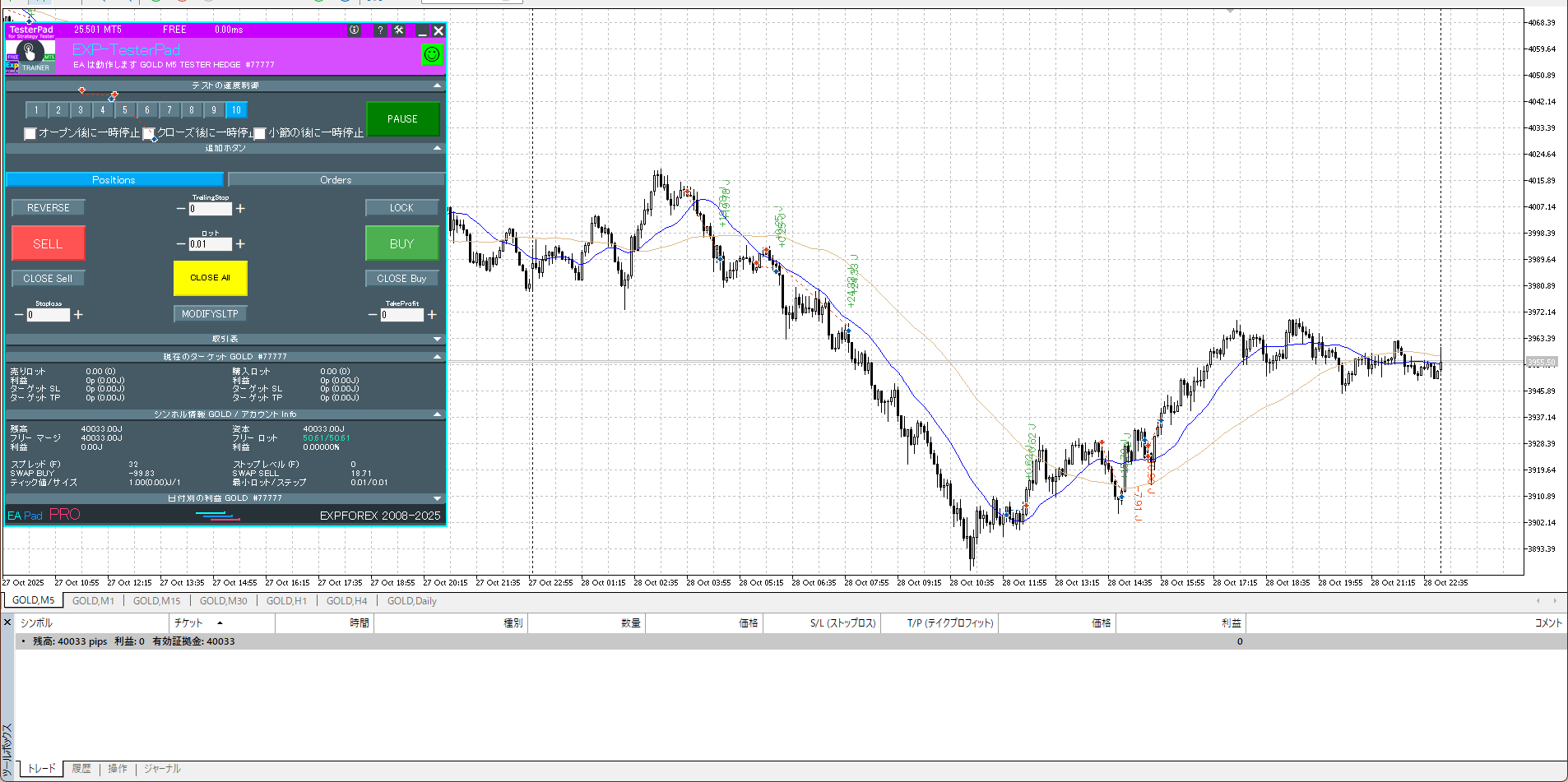Open the TesterPad info icon
Viewport: 1568px width, 782px height.
point(354,30)
